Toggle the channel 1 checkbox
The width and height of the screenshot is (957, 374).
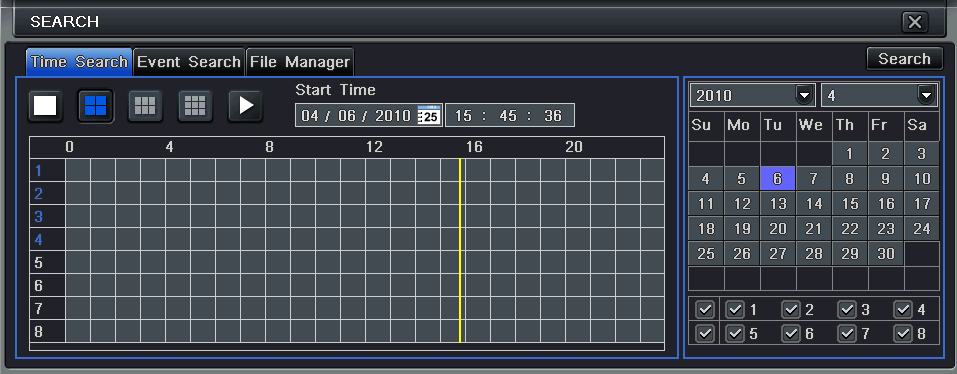[735, 310]
